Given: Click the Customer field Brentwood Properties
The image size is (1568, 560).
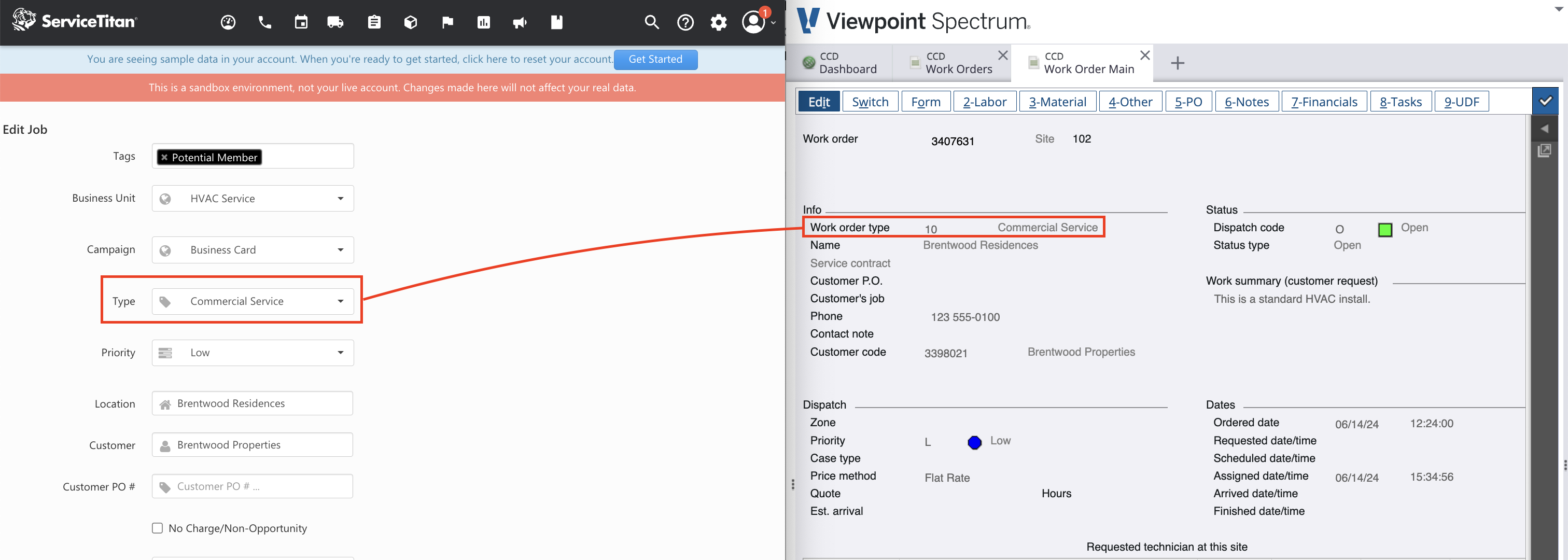Looking at the screenshot, I should tap(253, 445).
